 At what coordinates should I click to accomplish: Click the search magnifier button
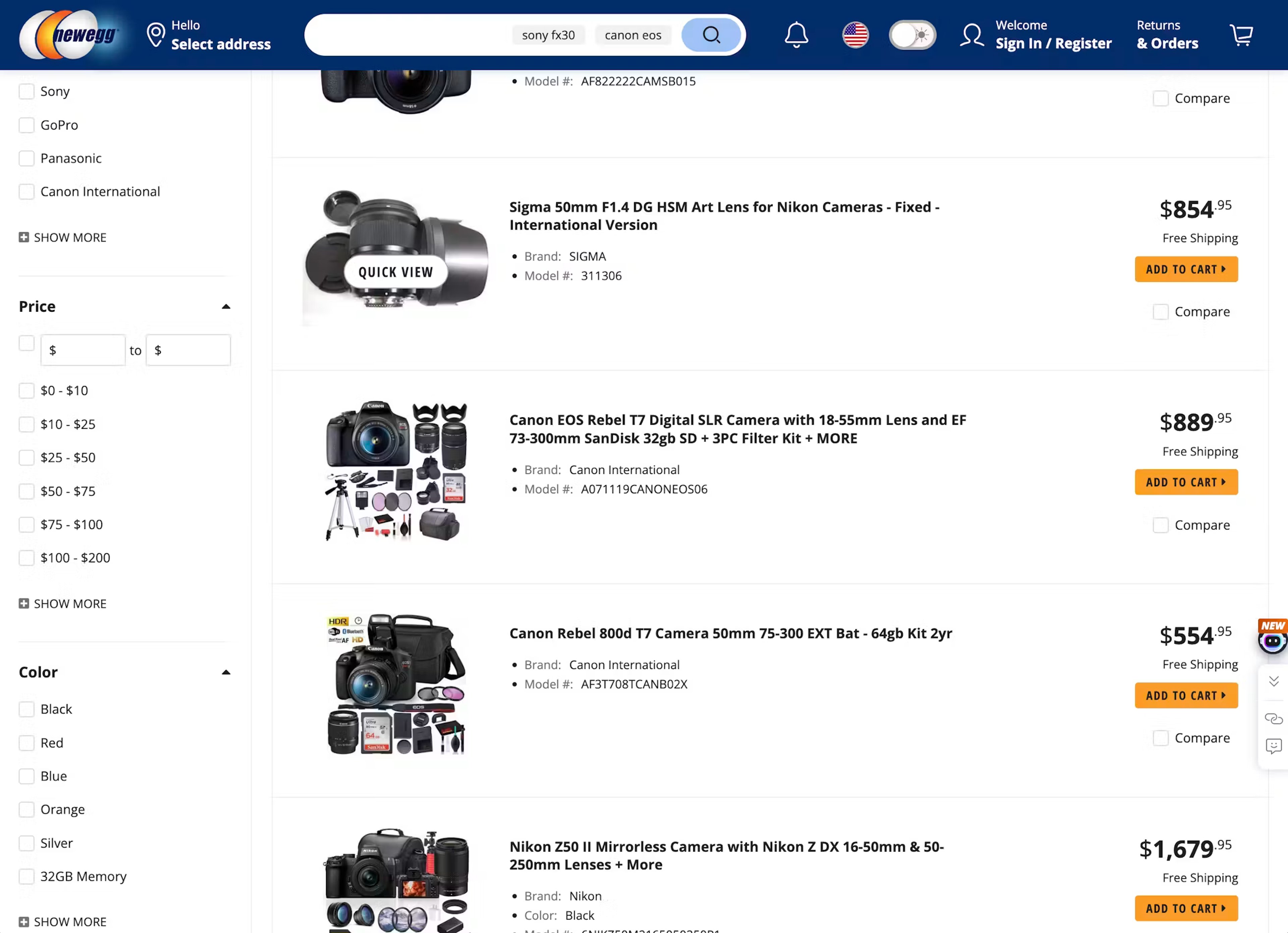point(711,35)
